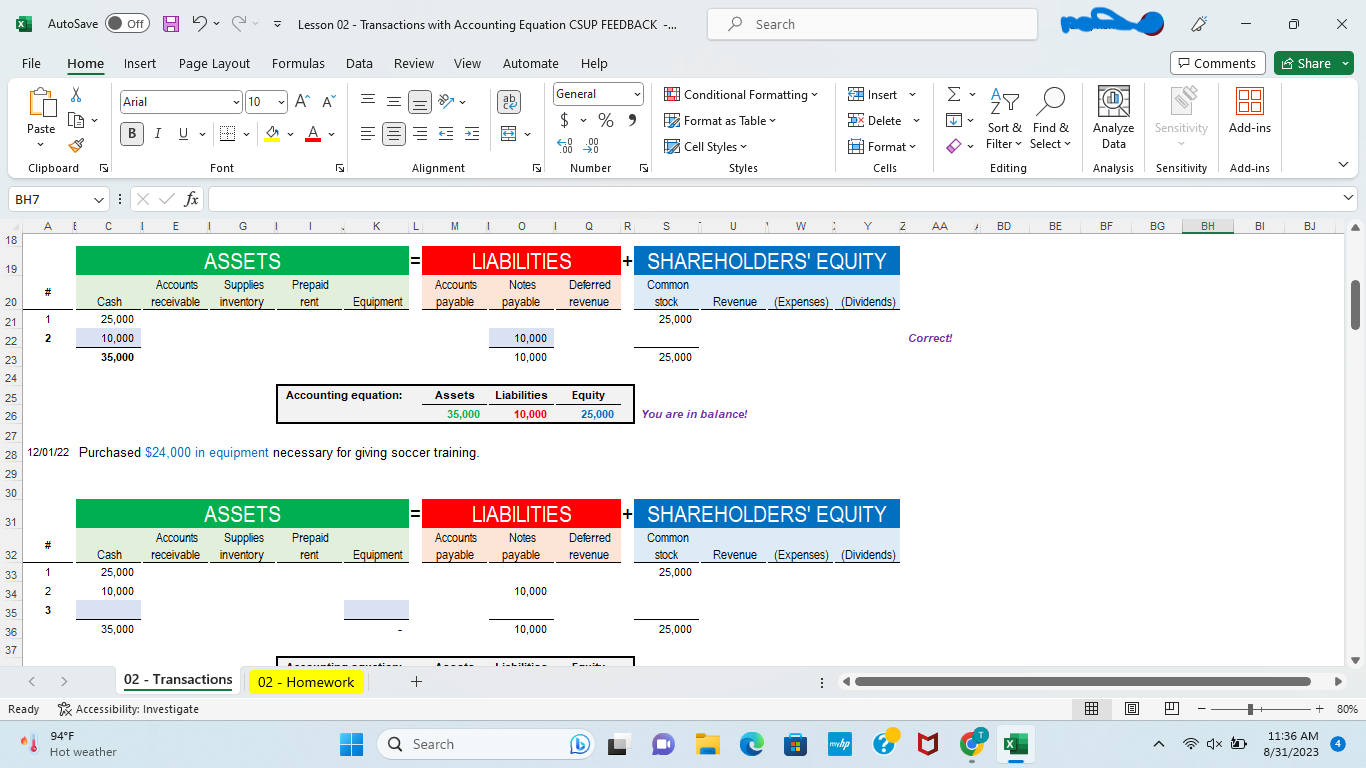1366x768 pixels.
Task: Toggle Italic formatting
Action: (158, 134)
